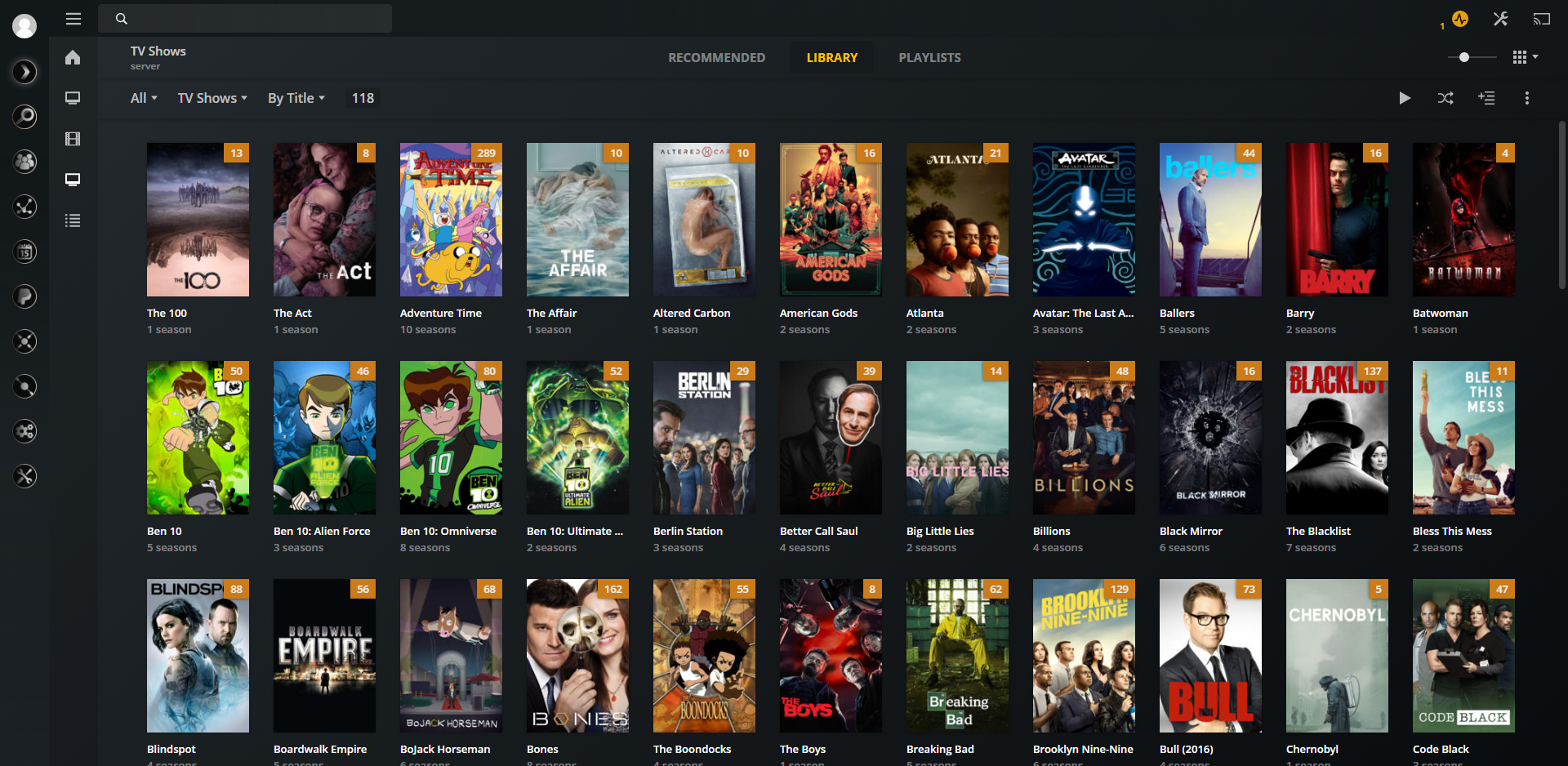Image resolution: width=1568 pixels, height=766 pixels.
Task: Open the Bones poster
Action: (577, 656)
